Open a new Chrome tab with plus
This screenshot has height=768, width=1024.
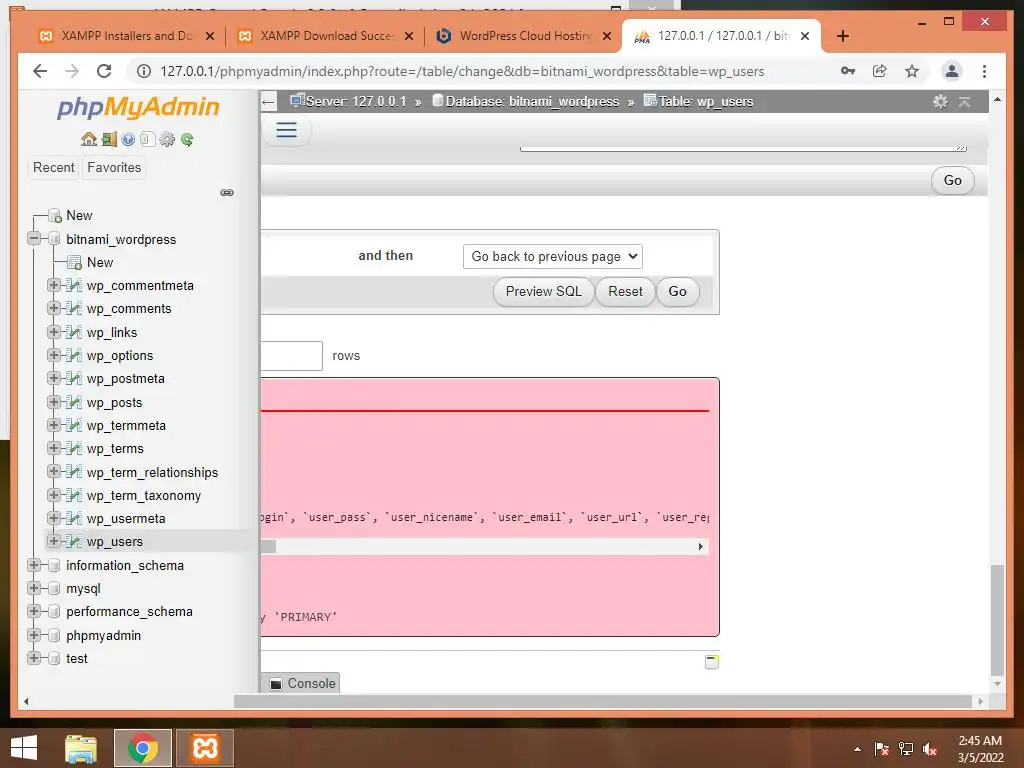[842, 36]
